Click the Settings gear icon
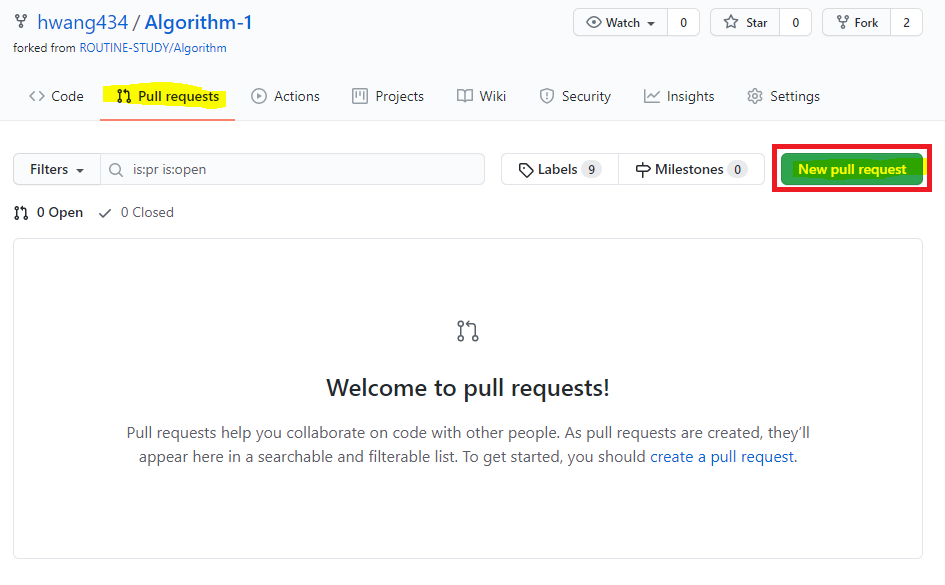Viewport: 945px width, 585px height. click(755, 96)
